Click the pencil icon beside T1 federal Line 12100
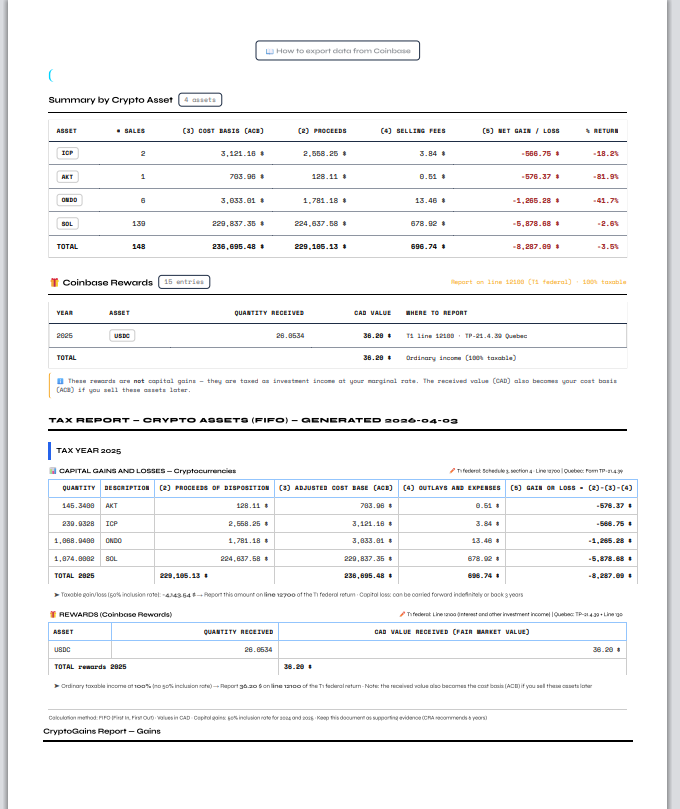The image size is (680, 809). coord(402,614)
